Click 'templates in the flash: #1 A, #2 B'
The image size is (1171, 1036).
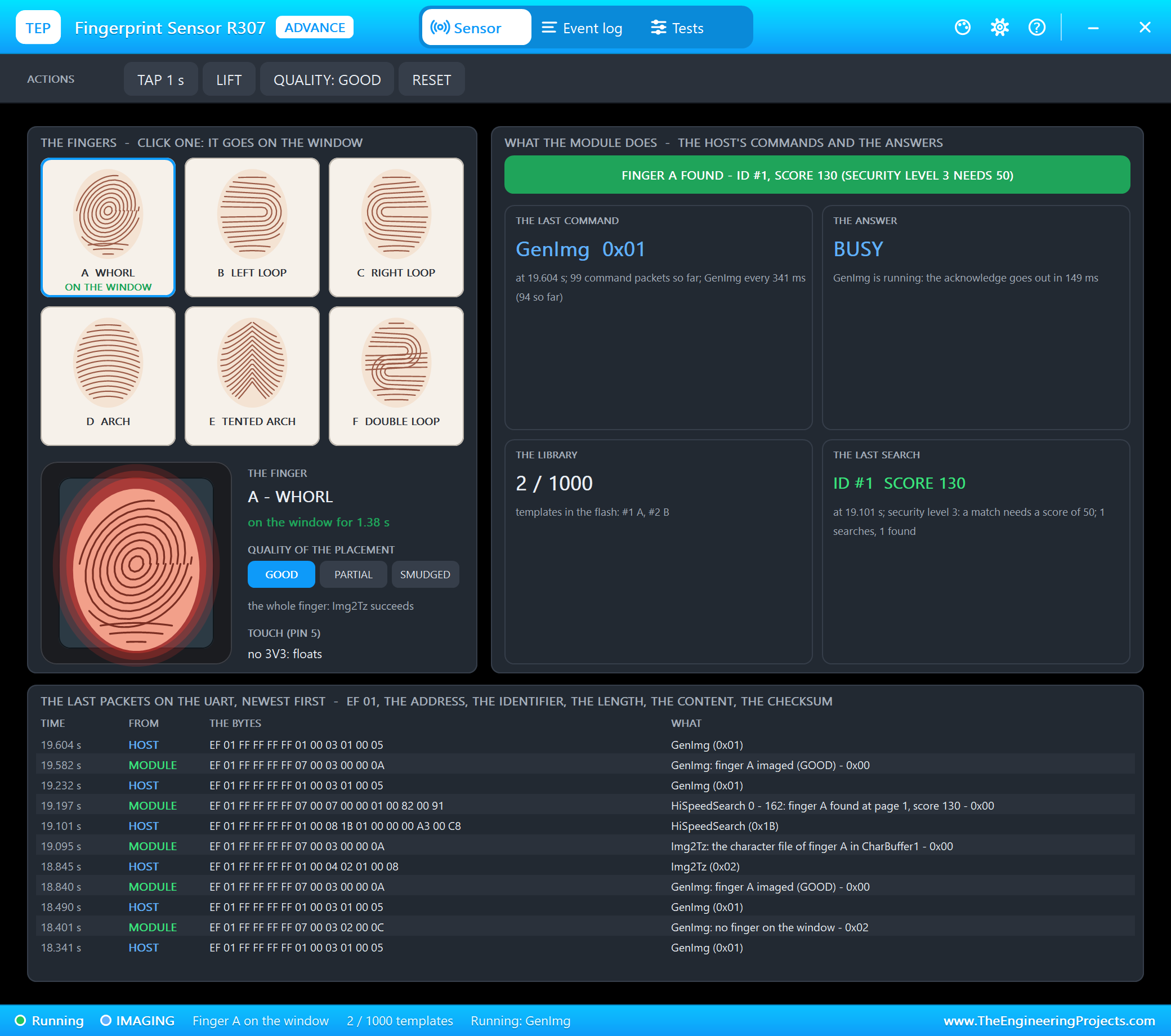pyautogui.click(x=592, y=512)
